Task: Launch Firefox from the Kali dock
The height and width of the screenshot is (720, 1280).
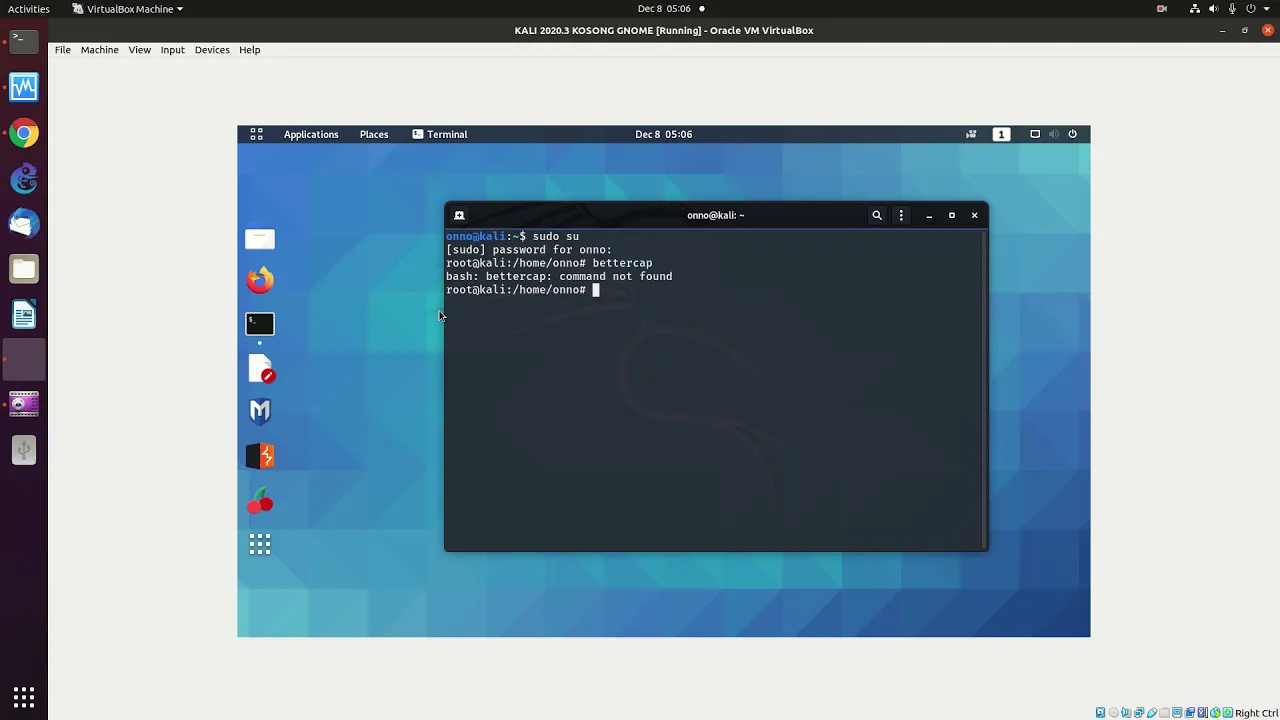Action: [x=260, y=281]
